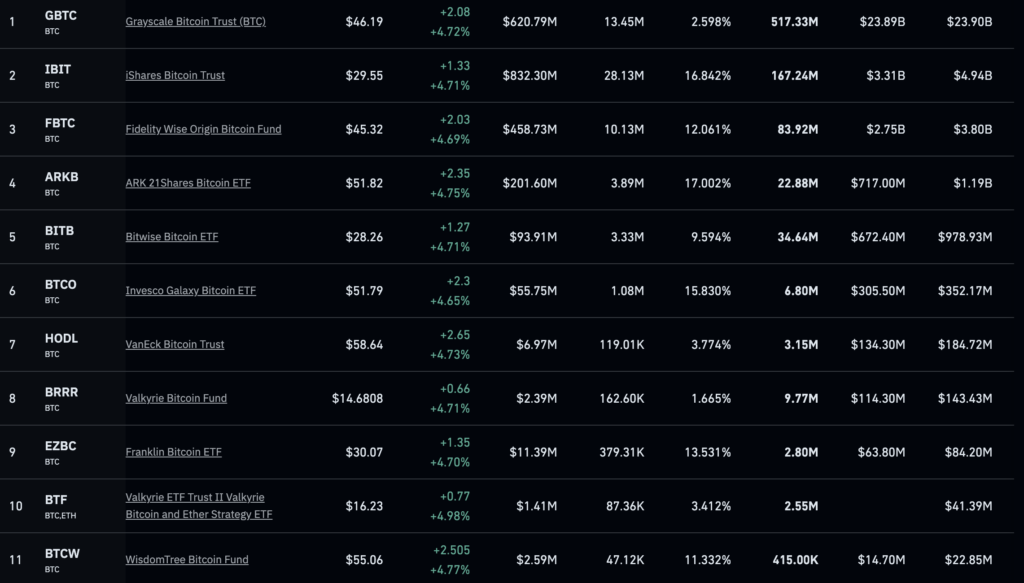
Task: Click the FBTC ticker symbol
Action: coord(60,123)
